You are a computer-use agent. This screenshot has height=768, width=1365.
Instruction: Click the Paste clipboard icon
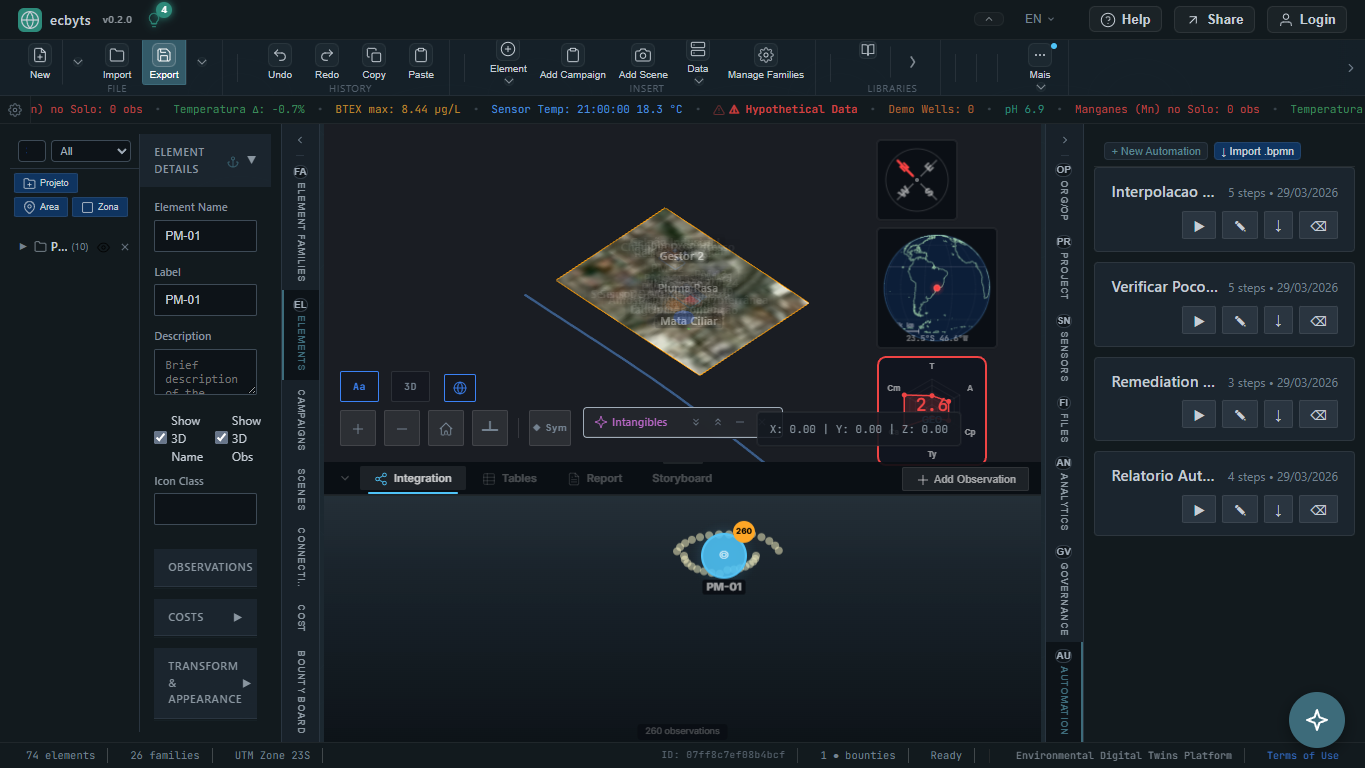pyautogui.click(x=421, y=55)
